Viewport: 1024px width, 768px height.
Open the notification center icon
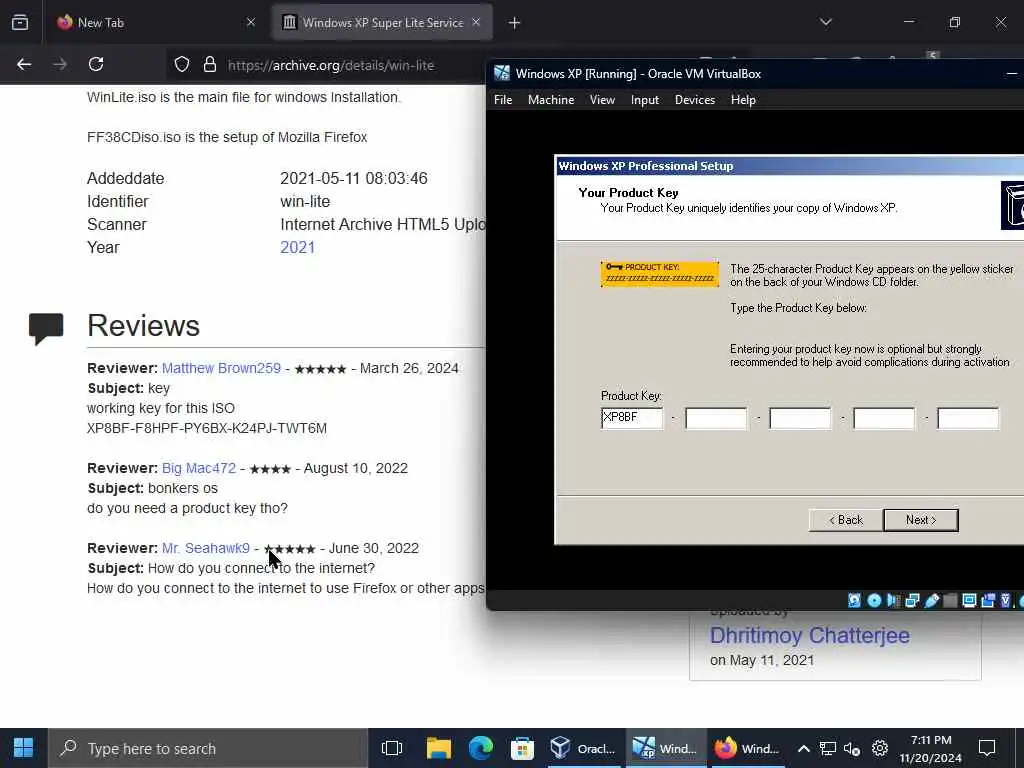tap(987, 748)
